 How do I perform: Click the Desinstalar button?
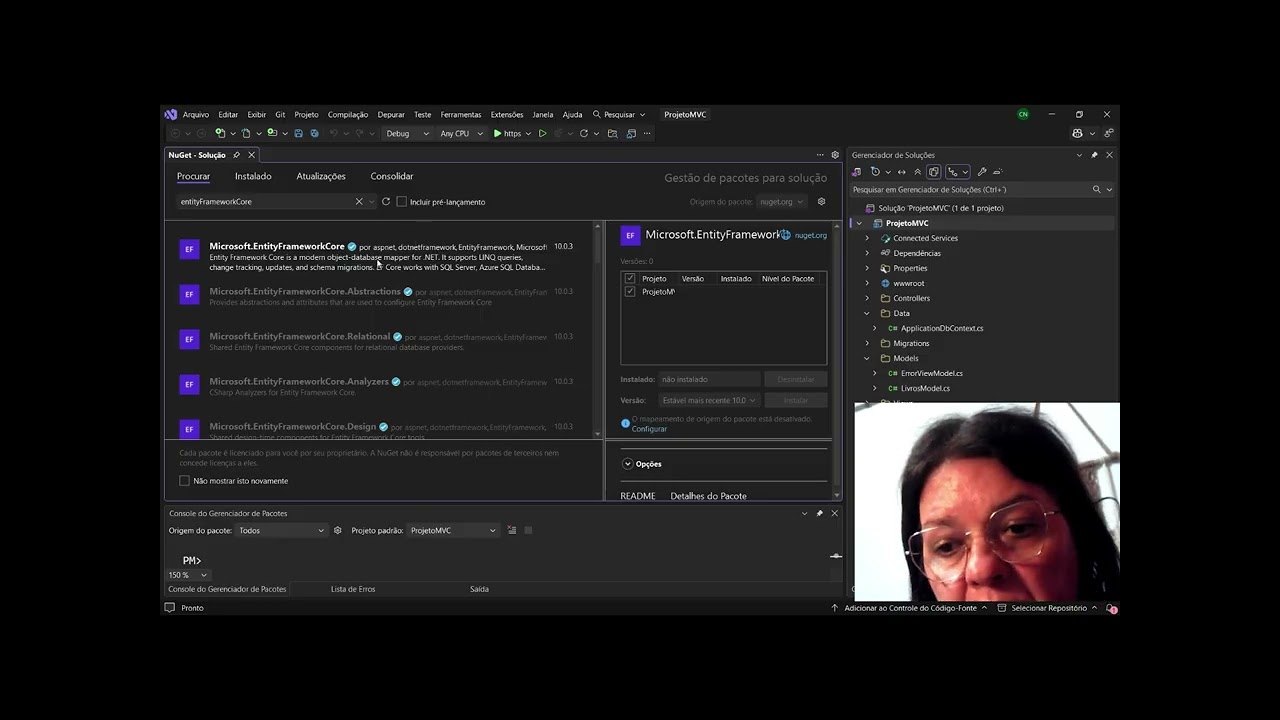tap(796, 379)
